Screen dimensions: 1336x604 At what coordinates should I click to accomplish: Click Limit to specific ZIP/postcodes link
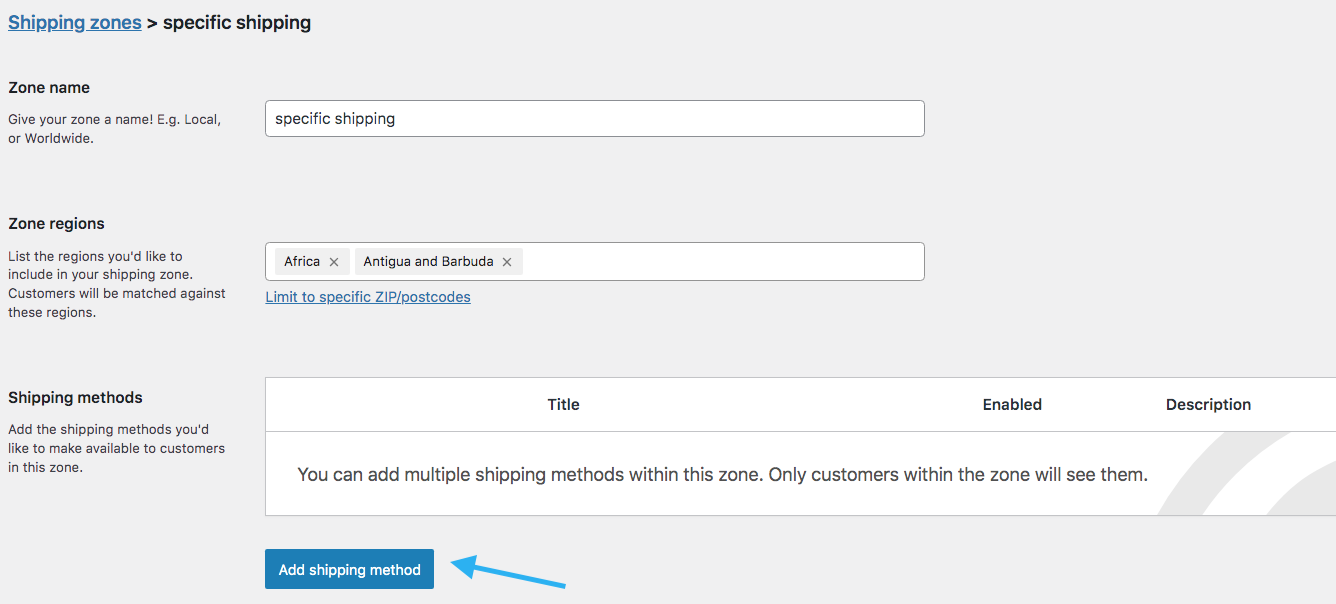click(x=368, y=297)
